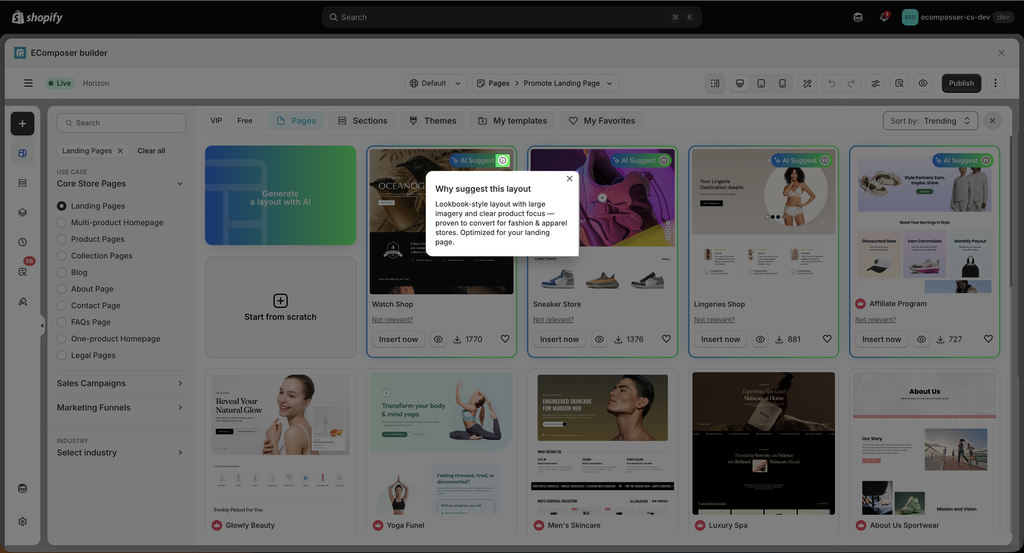Redo the last action
This screenshot has height=553, width=1024.
tap(851, 83)
